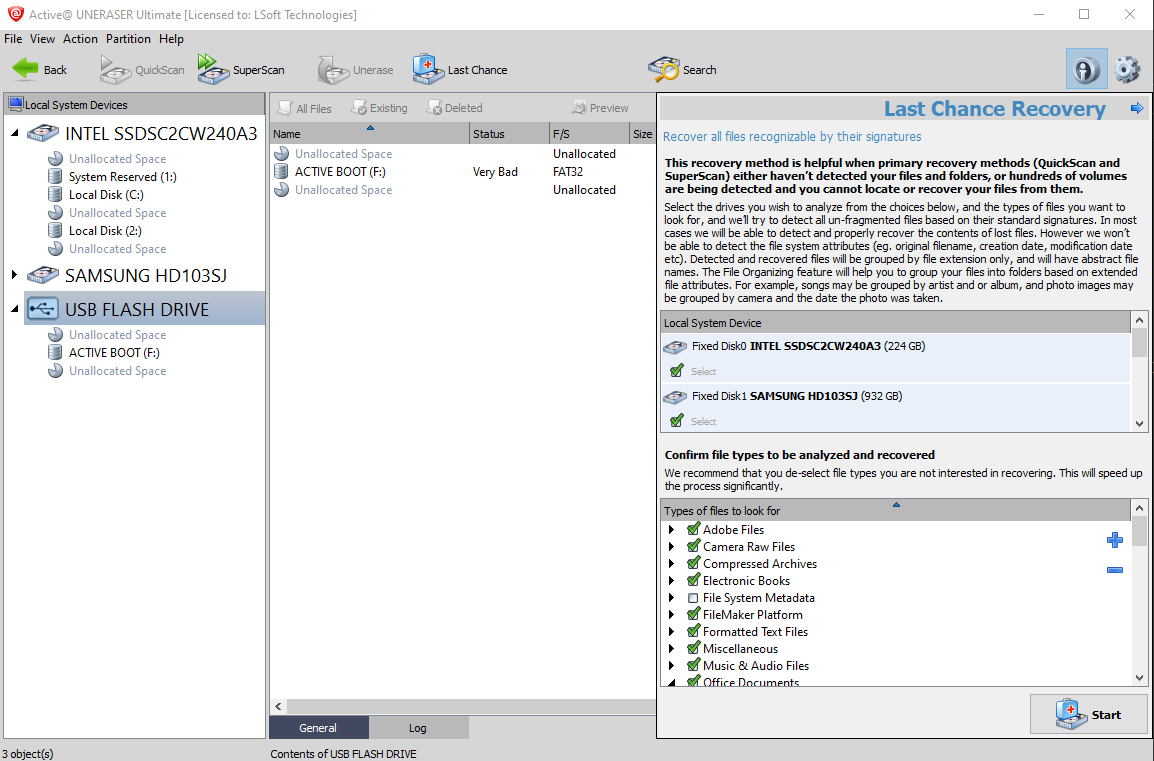Open the Action menu

pyautogui.click(x=80, y=39)
